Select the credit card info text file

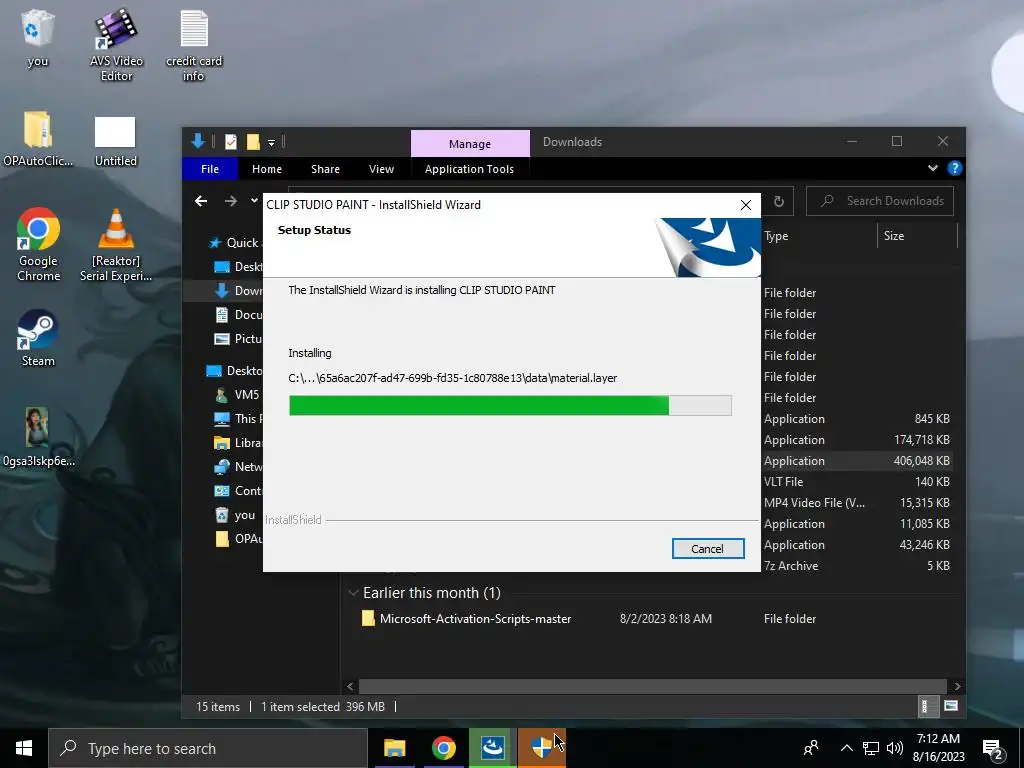(x=194, y=44)
